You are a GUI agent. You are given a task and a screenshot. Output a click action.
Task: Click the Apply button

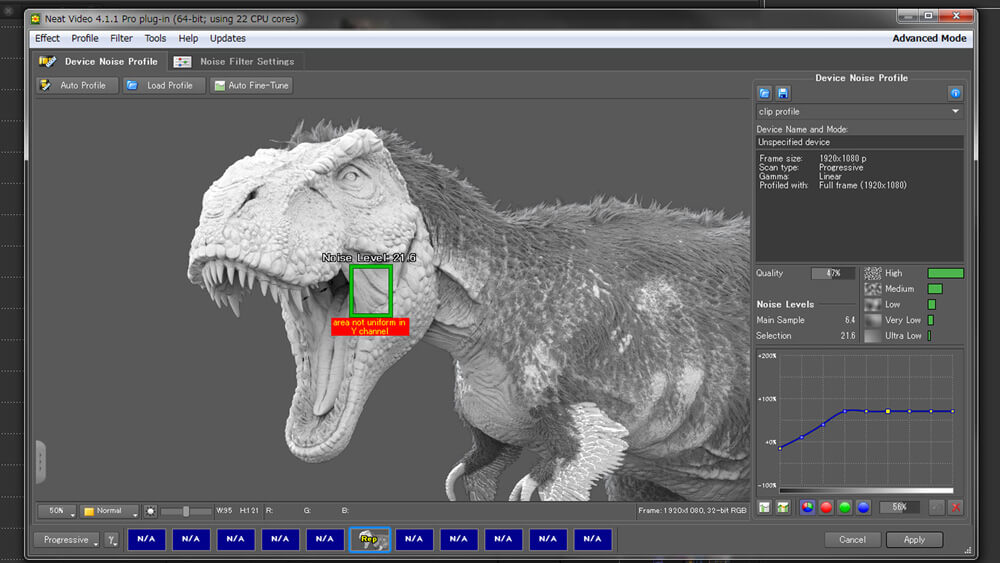(914, 539)
